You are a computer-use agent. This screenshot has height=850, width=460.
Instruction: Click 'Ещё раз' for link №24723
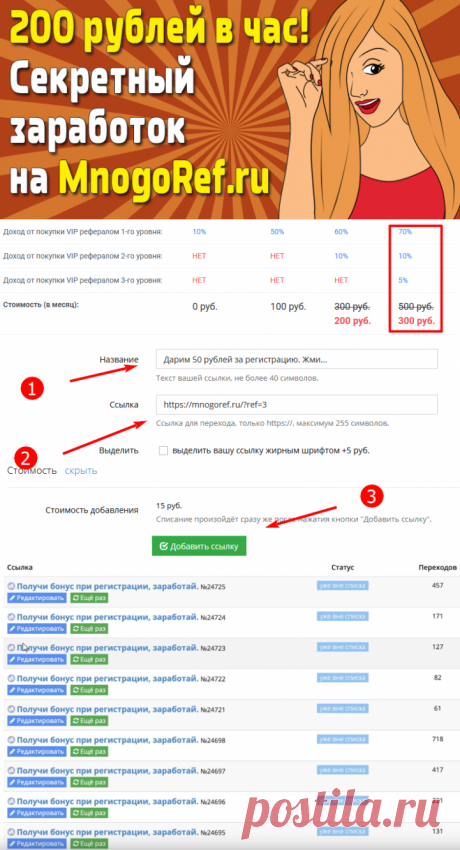tap(89, 659)
